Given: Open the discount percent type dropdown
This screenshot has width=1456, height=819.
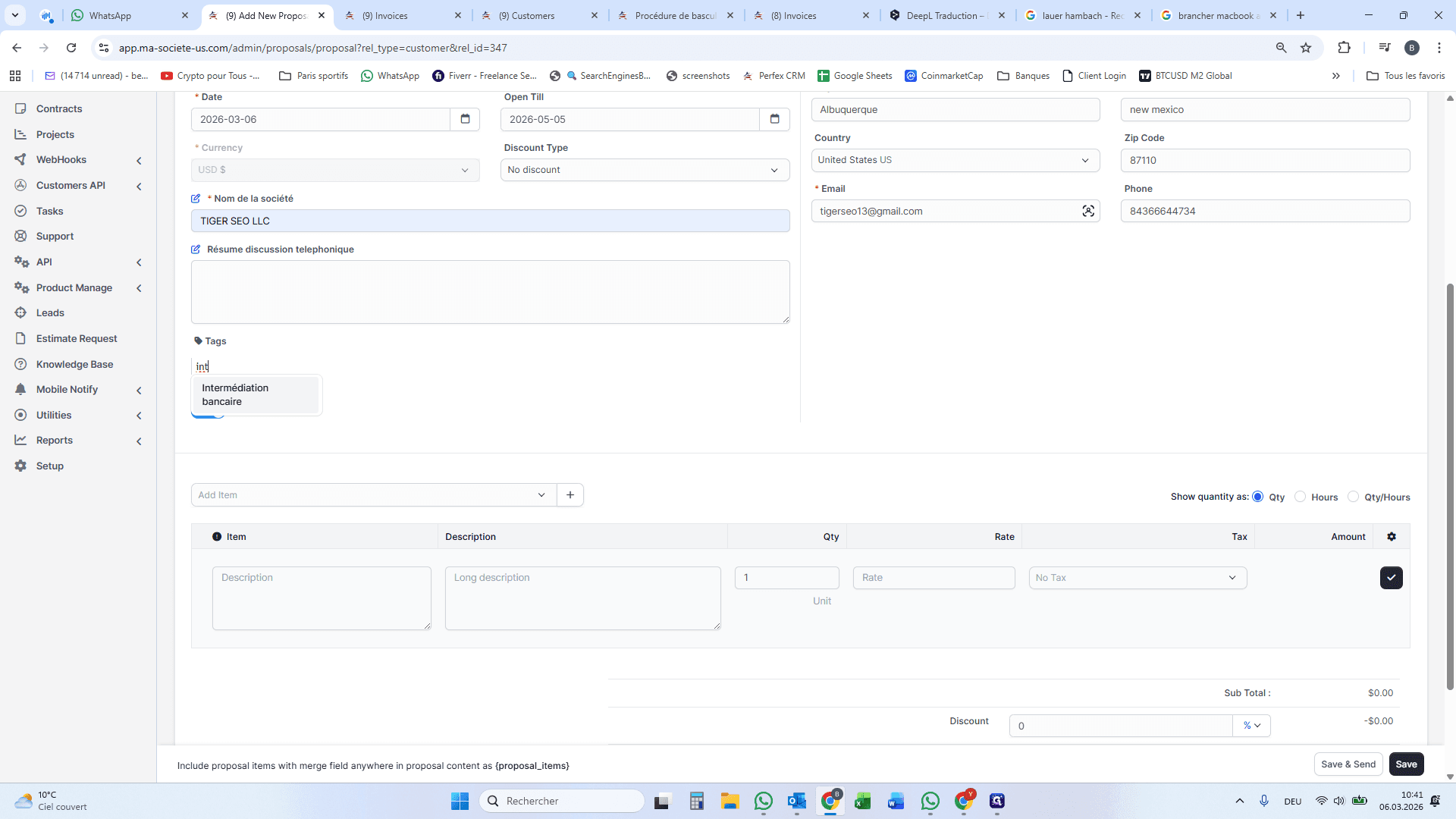Looking at the screenshot, I should pos(1251,726).
